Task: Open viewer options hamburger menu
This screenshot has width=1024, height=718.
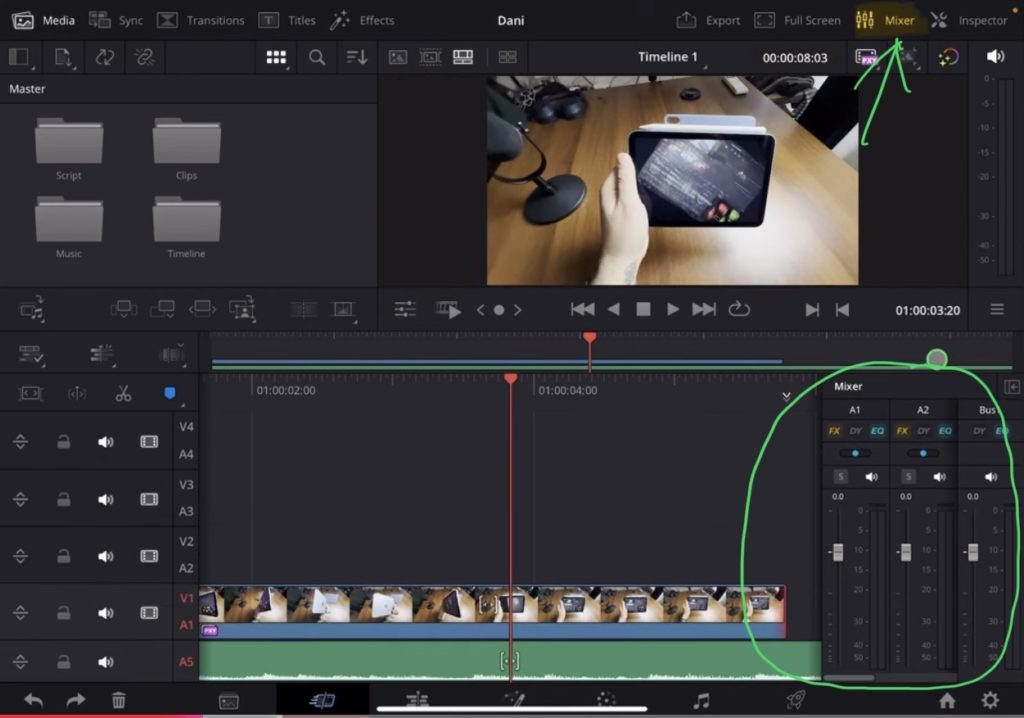Action: pos(997,310)
